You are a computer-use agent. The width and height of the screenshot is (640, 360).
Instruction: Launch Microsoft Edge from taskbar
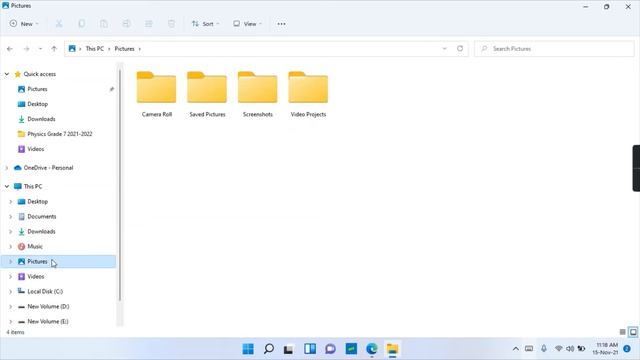coord(372,349)
